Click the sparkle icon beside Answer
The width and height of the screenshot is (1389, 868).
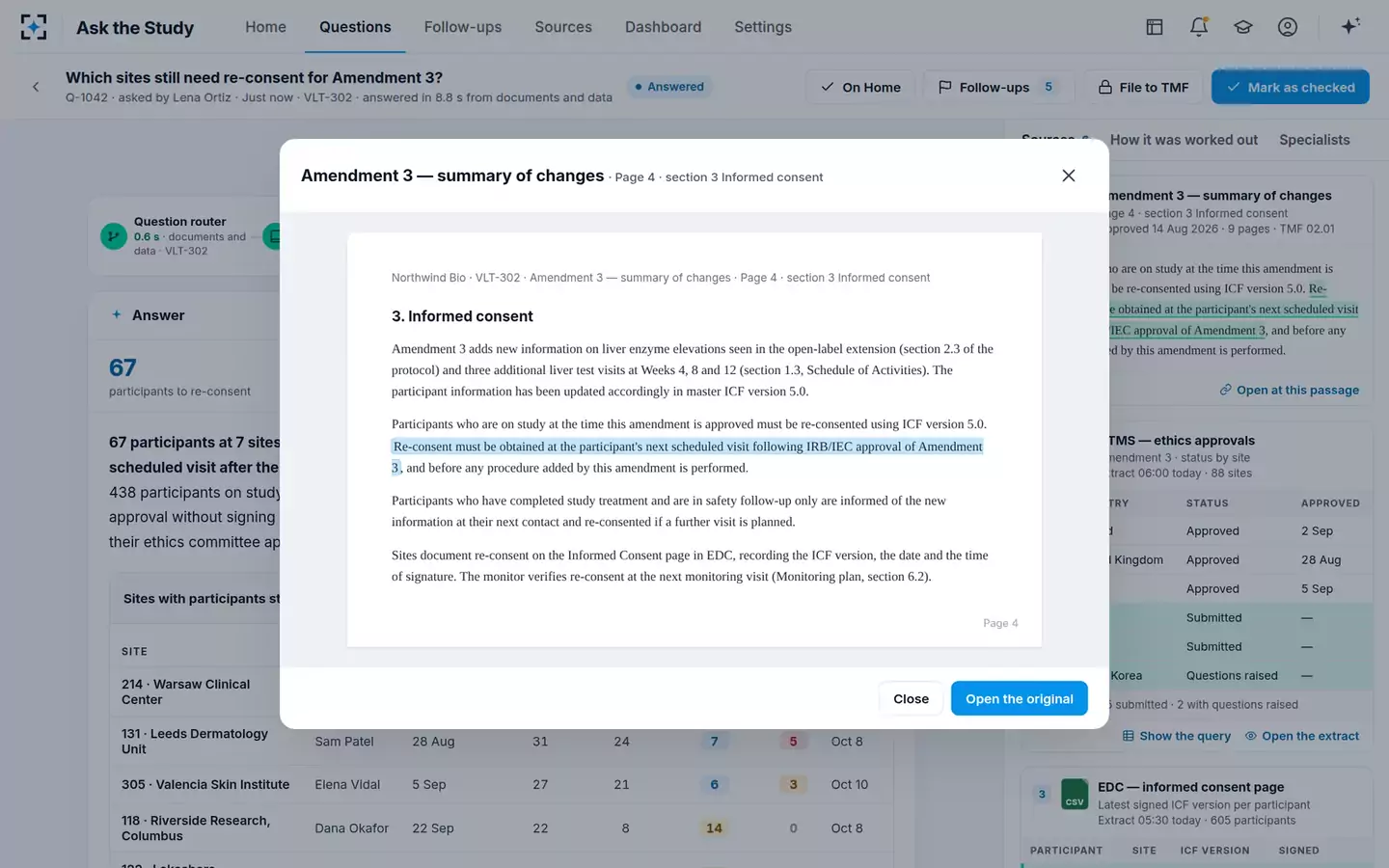pyautogui.click(x=117, y=314)
